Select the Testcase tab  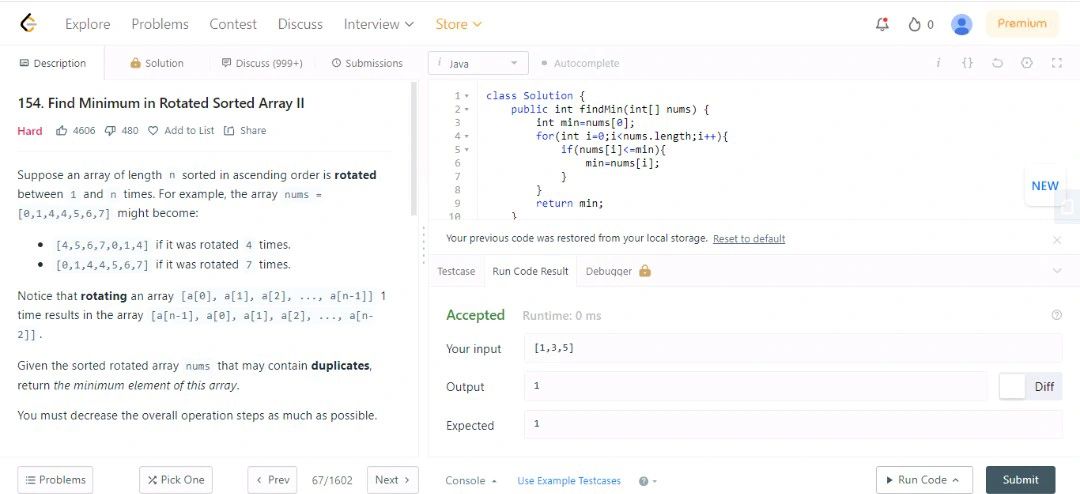tap(456, 271)
